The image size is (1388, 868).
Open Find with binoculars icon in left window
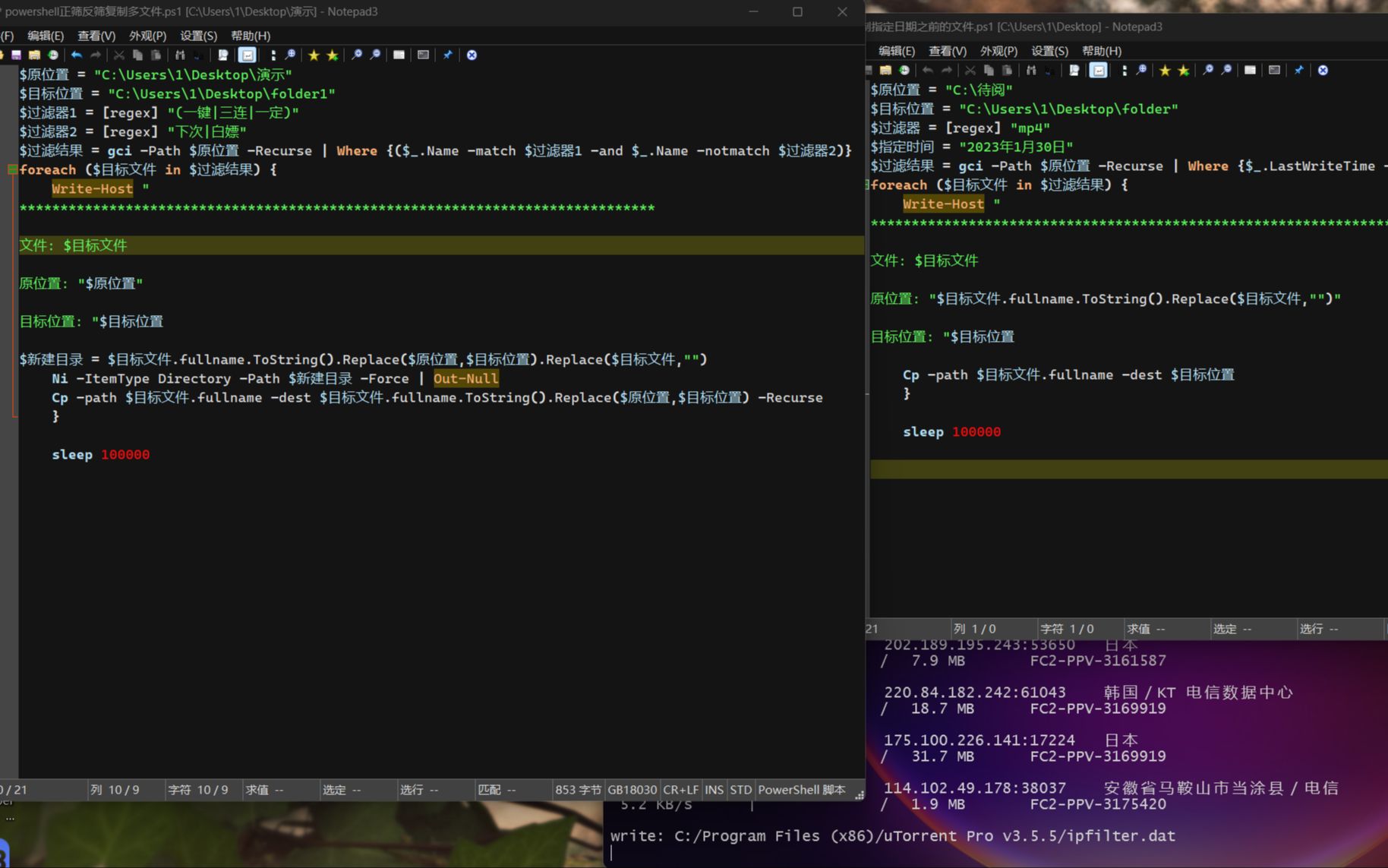point(180,55)
